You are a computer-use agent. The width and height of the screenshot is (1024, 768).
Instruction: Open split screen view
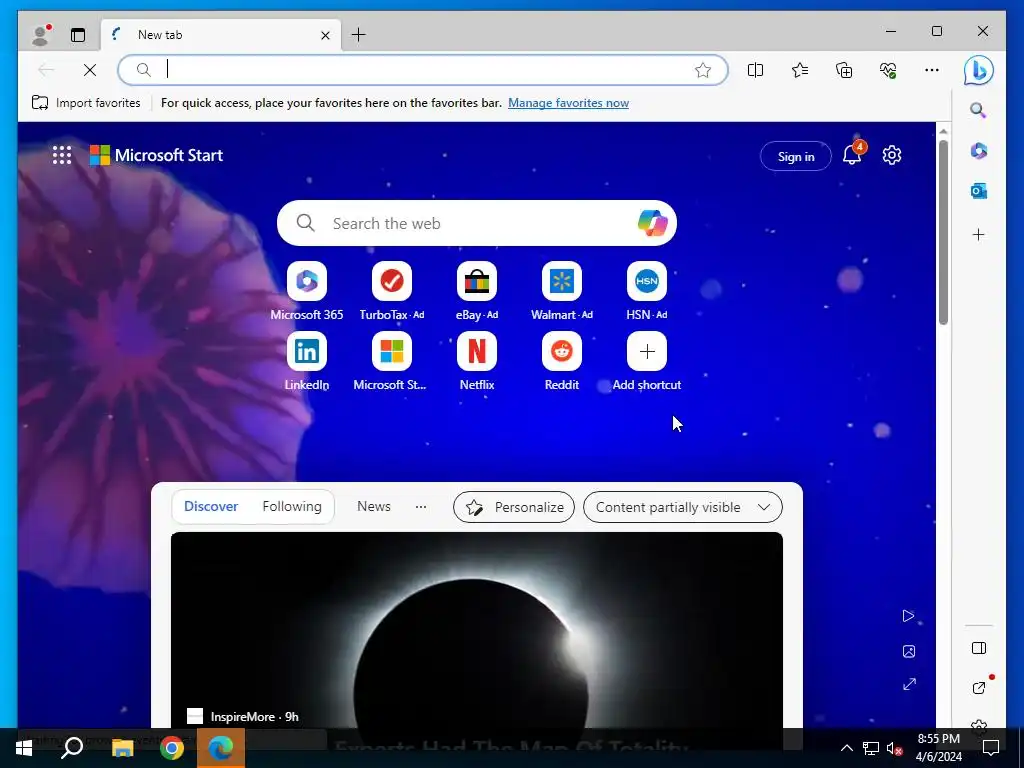[756, 70]
